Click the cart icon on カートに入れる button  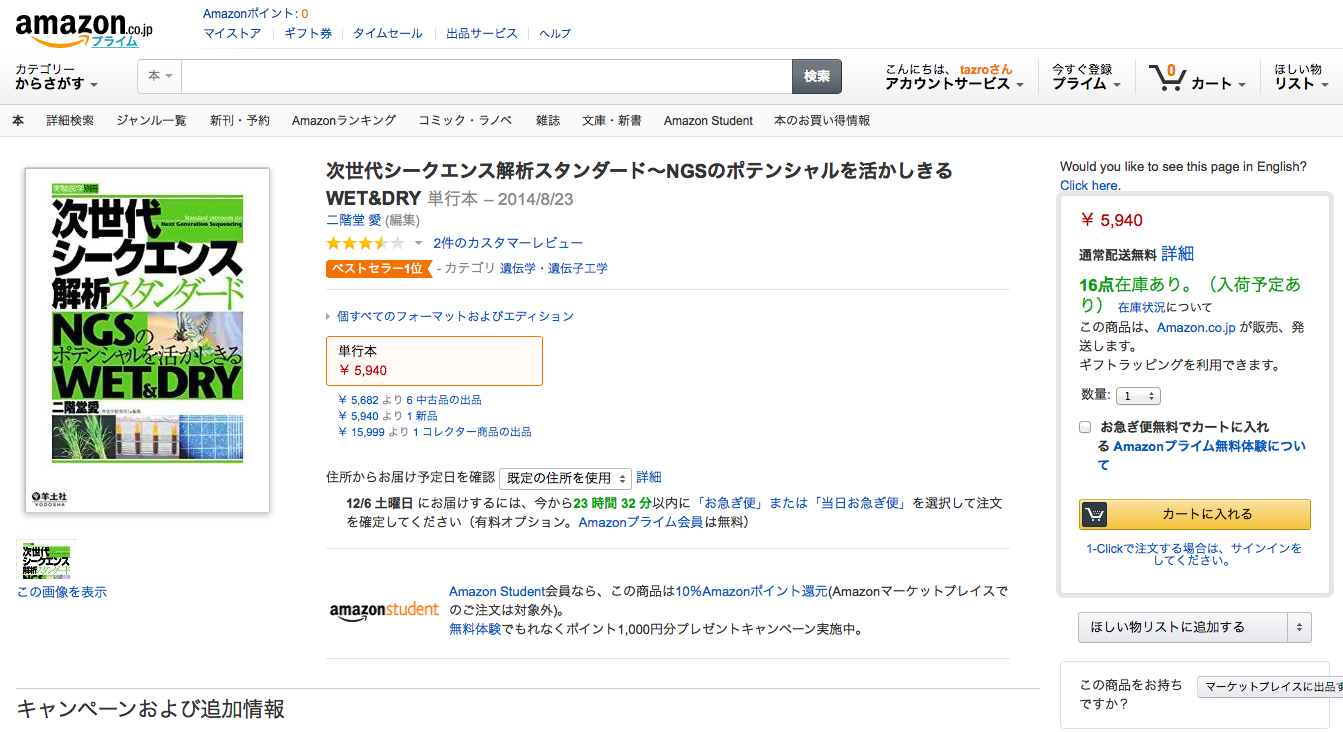[1095, 514]
